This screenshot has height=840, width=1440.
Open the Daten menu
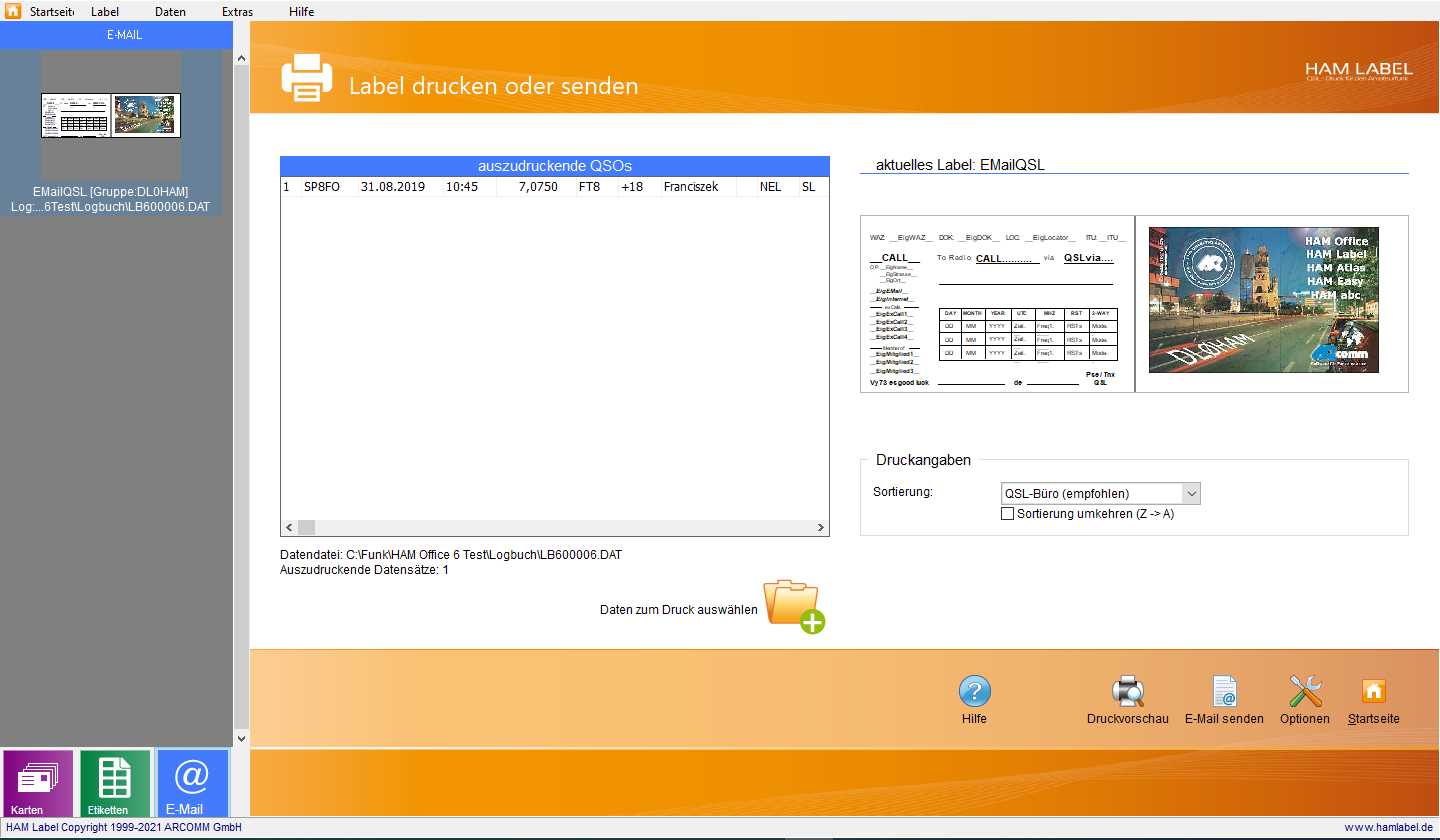coord(171,12)
